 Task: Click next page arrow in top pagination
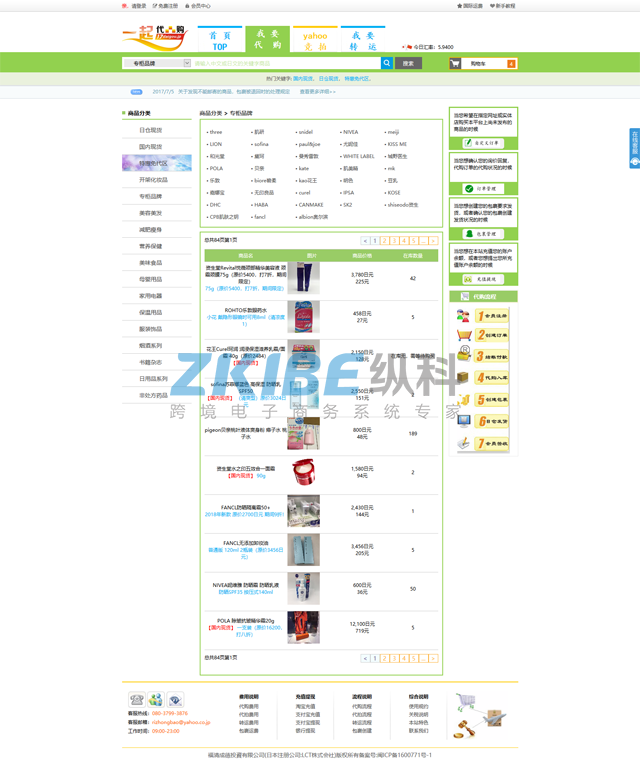point(433,241)
